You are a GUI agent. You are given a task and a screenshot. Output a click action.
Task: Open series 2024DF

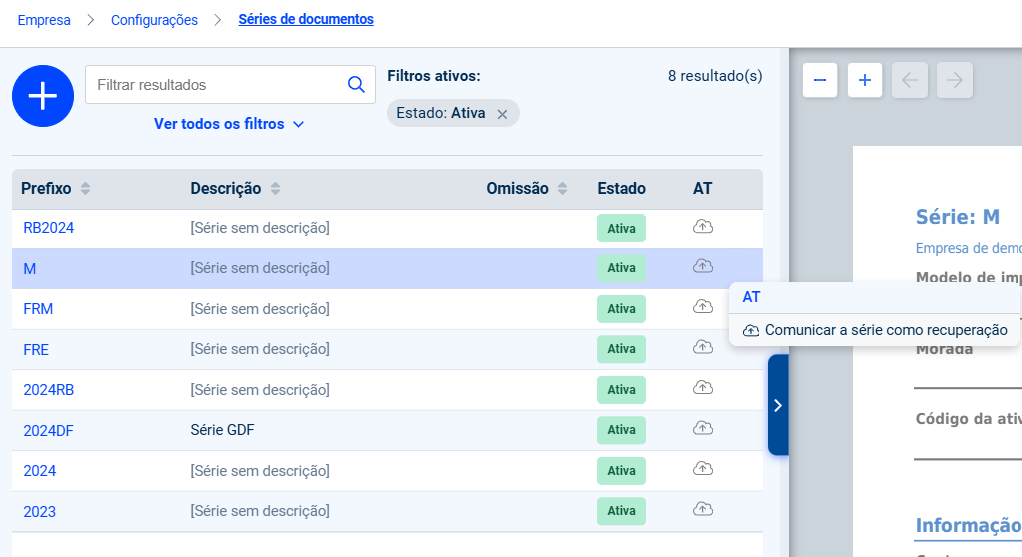pos(49,431)
